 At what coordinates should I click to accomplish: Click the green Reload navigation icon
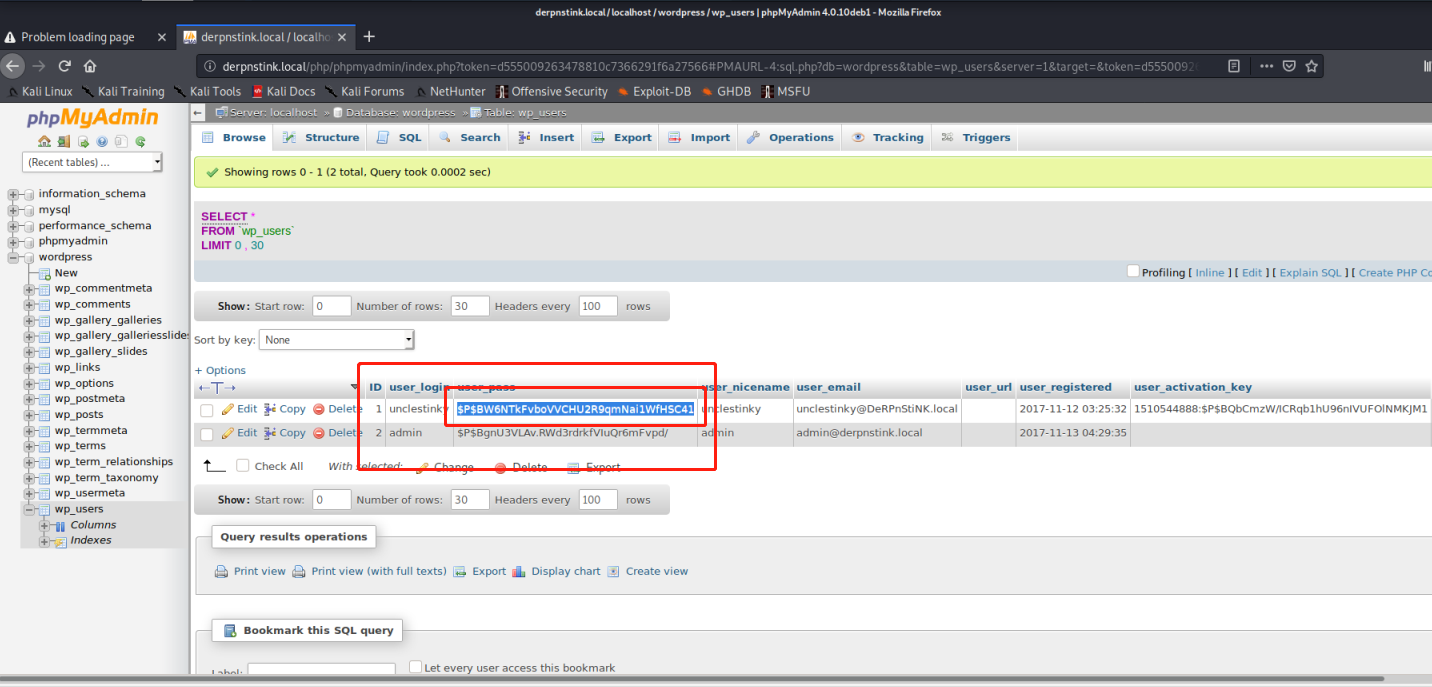[140, 141]
